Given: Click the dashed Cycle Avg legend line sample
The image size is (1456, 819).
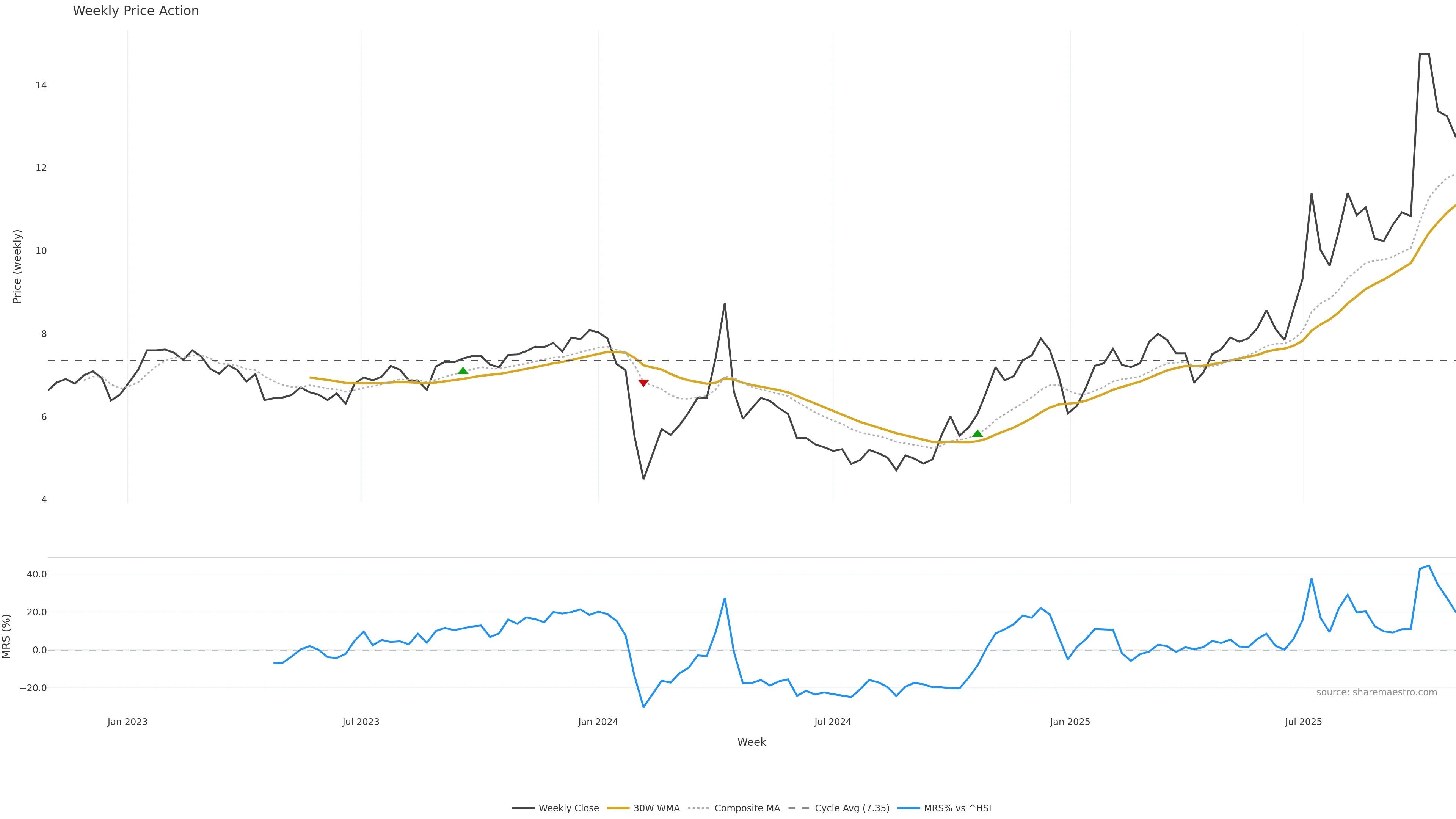Looking at the screenshot, I should pyautogui.click(x=799, y=808).
